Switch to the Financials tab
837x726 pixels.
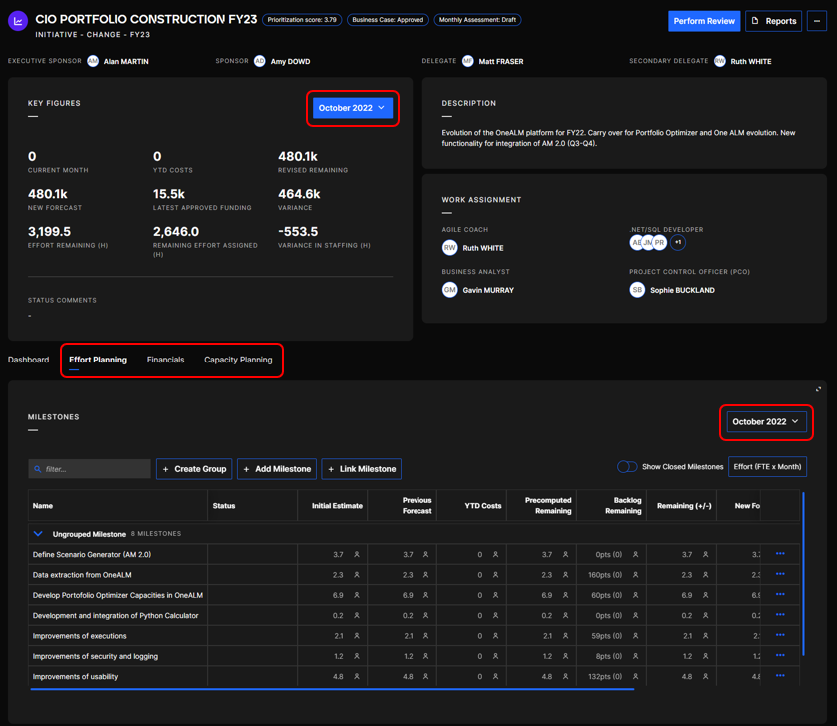tap(165, 360)
